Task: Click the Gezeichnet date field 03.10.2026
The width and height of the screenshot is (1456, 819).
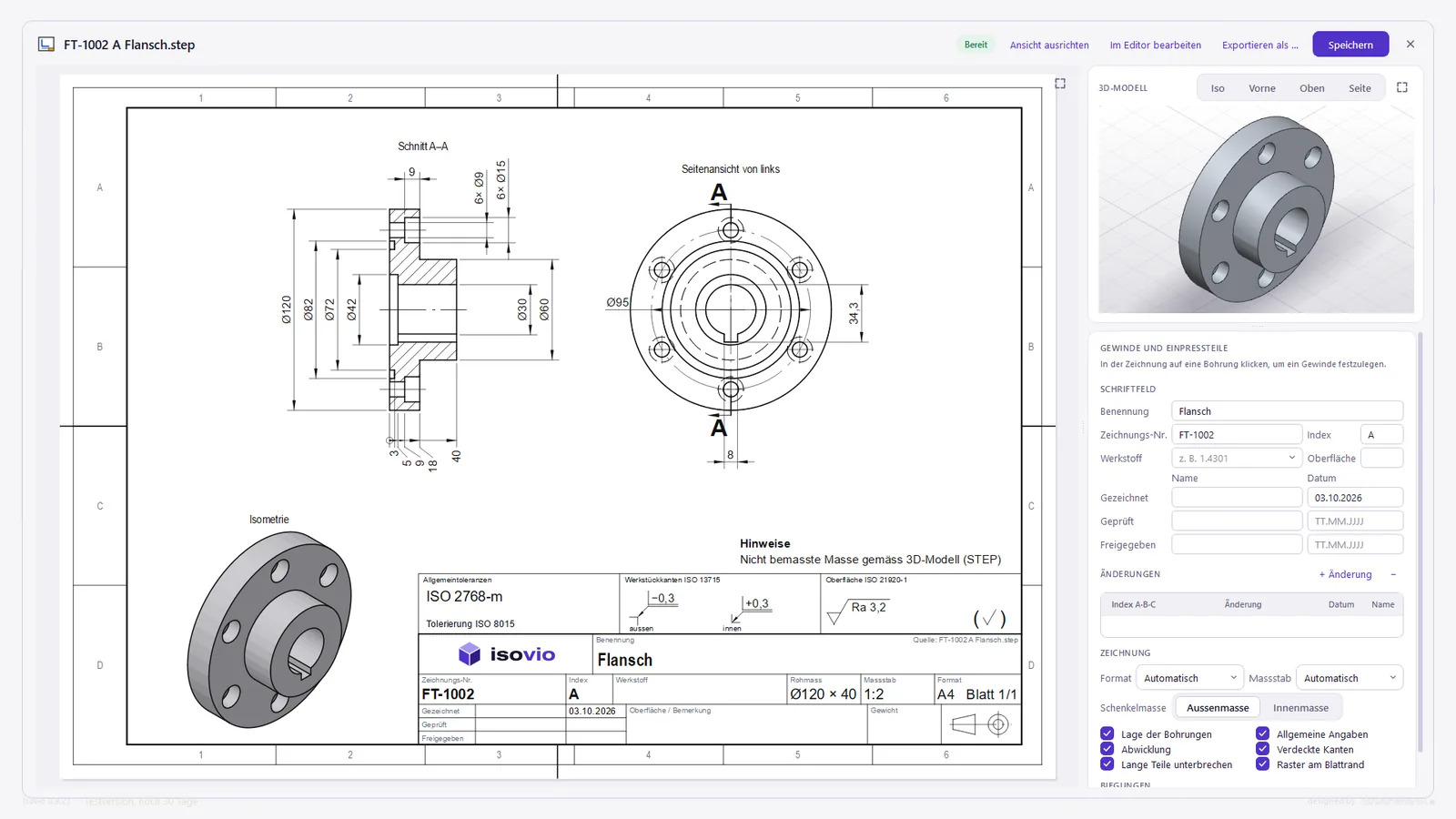Action: [1355, 497]
